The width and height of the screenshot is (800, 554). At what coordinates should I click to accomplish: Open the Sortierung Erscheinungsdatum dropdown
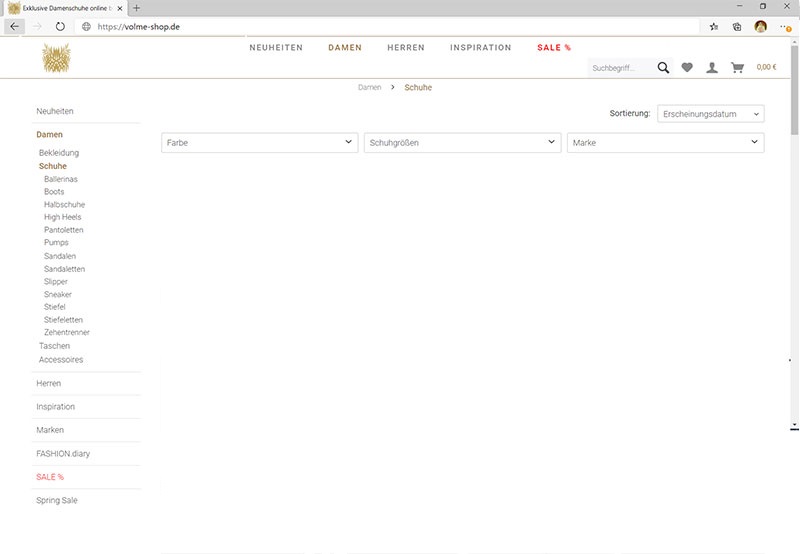tap(710, 114)
